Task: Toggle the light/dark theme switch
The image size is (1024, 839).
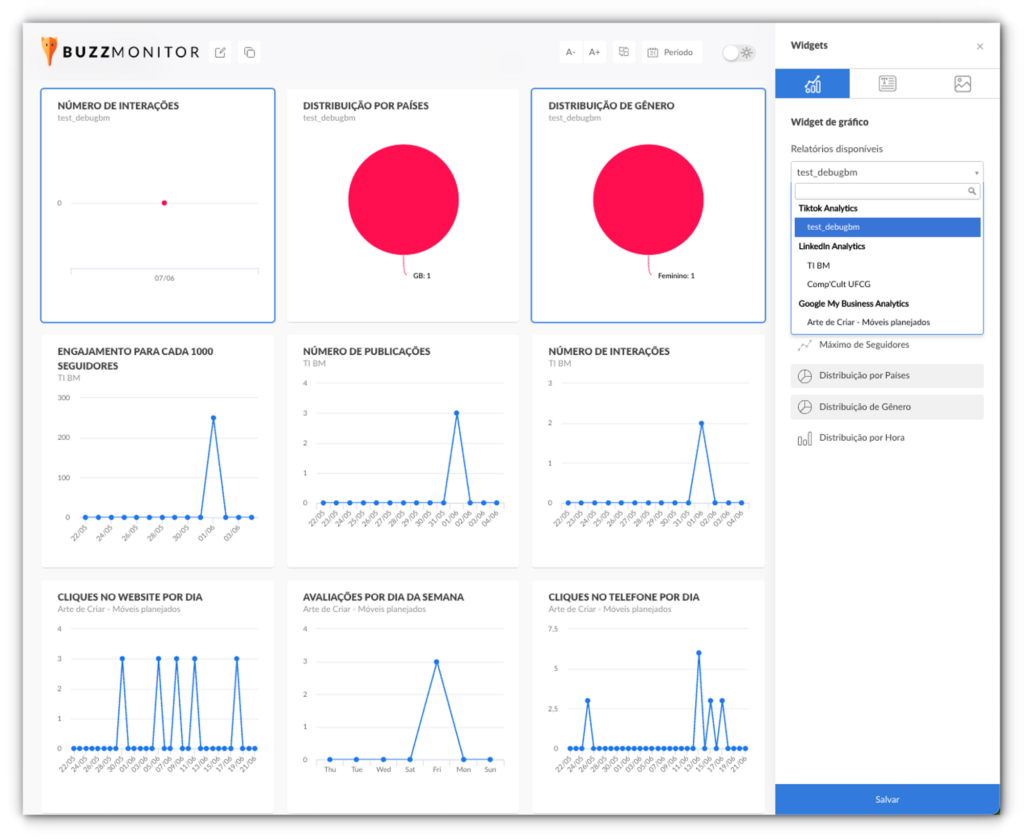Action: tap(738, 52)
